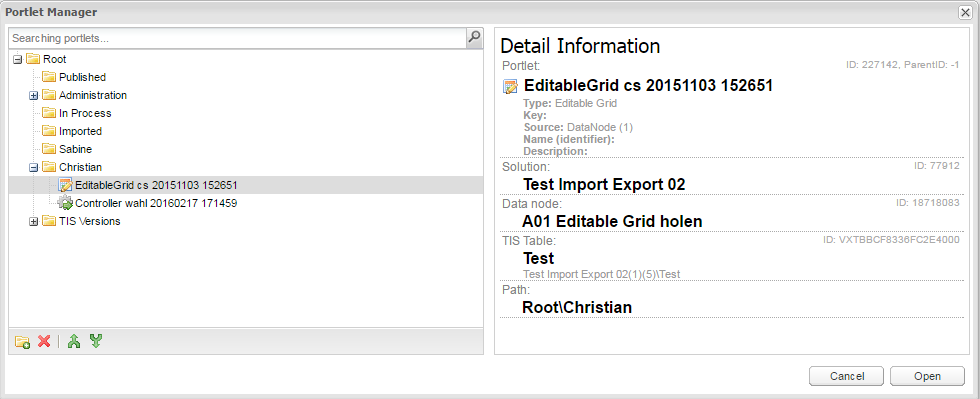The height and width of the screenshot is (399, 980).
Task: Click the Controller wahl gear icon
Action: 65,203
